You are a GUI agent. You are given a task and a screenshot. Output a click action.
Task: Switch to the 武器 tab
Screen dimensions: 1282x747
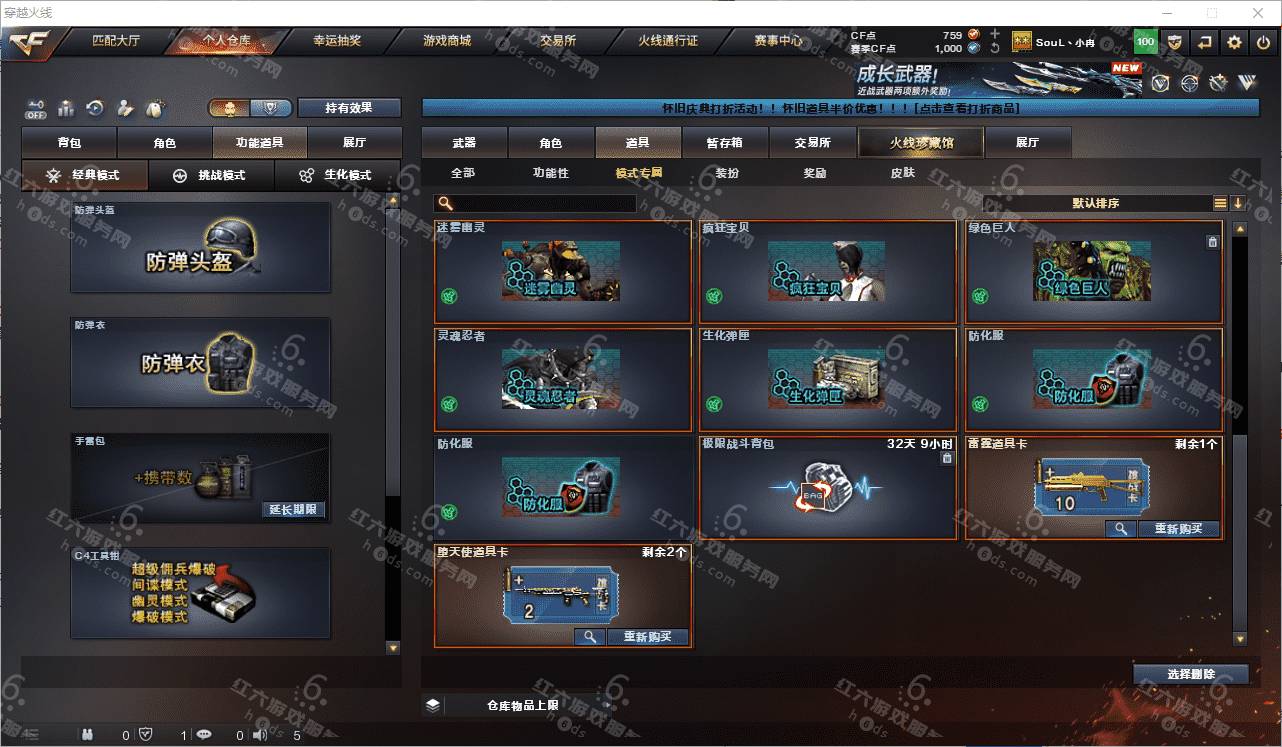(464, 143)
